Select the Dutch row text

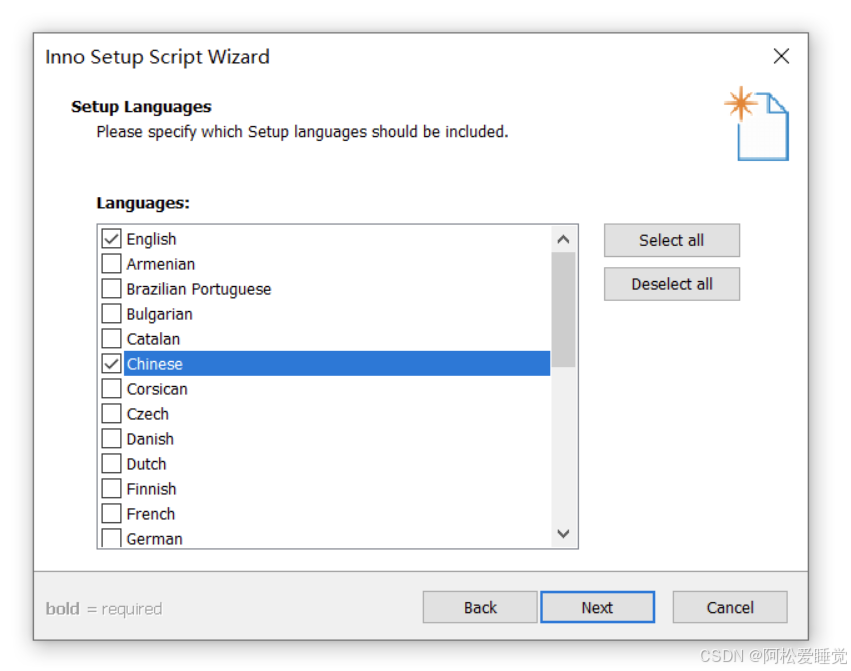pyautogui.click(x=147, y=464)
